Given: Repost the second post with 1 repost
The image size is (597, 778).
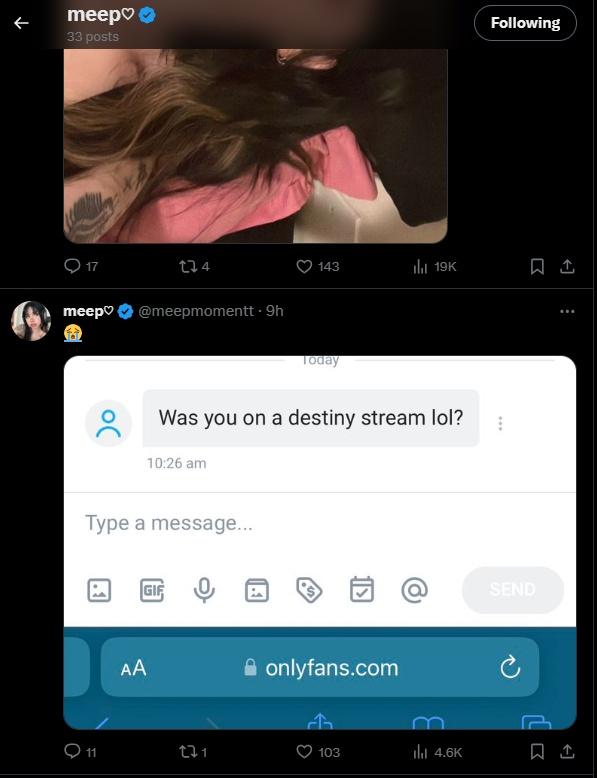Looking at the screenshot, I should point(193,752).
